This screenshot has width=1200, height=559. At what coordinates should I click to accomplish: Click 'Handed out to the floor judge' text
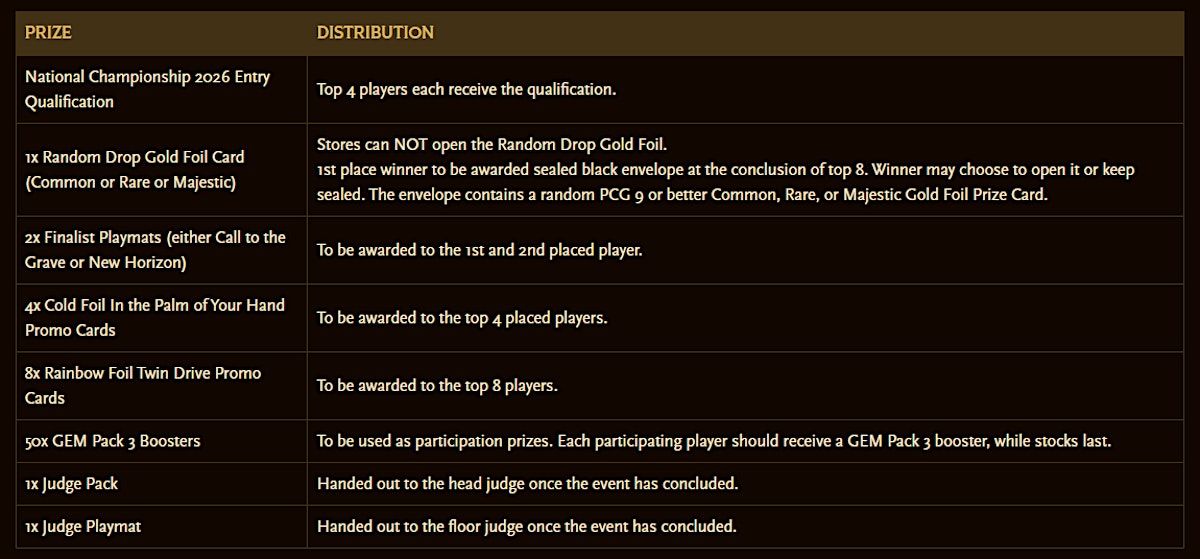(x=526, y=526)
